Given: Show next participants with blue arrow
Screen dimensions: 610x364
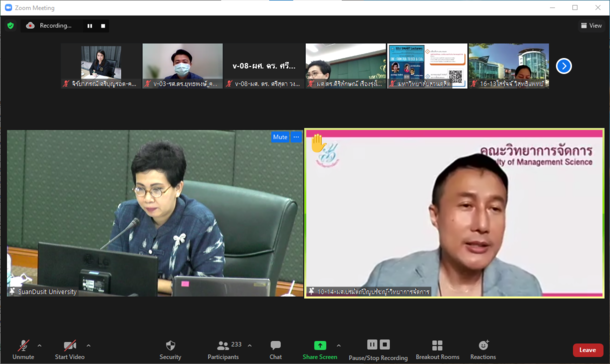Looking at the screenshot, I should 564,66.
